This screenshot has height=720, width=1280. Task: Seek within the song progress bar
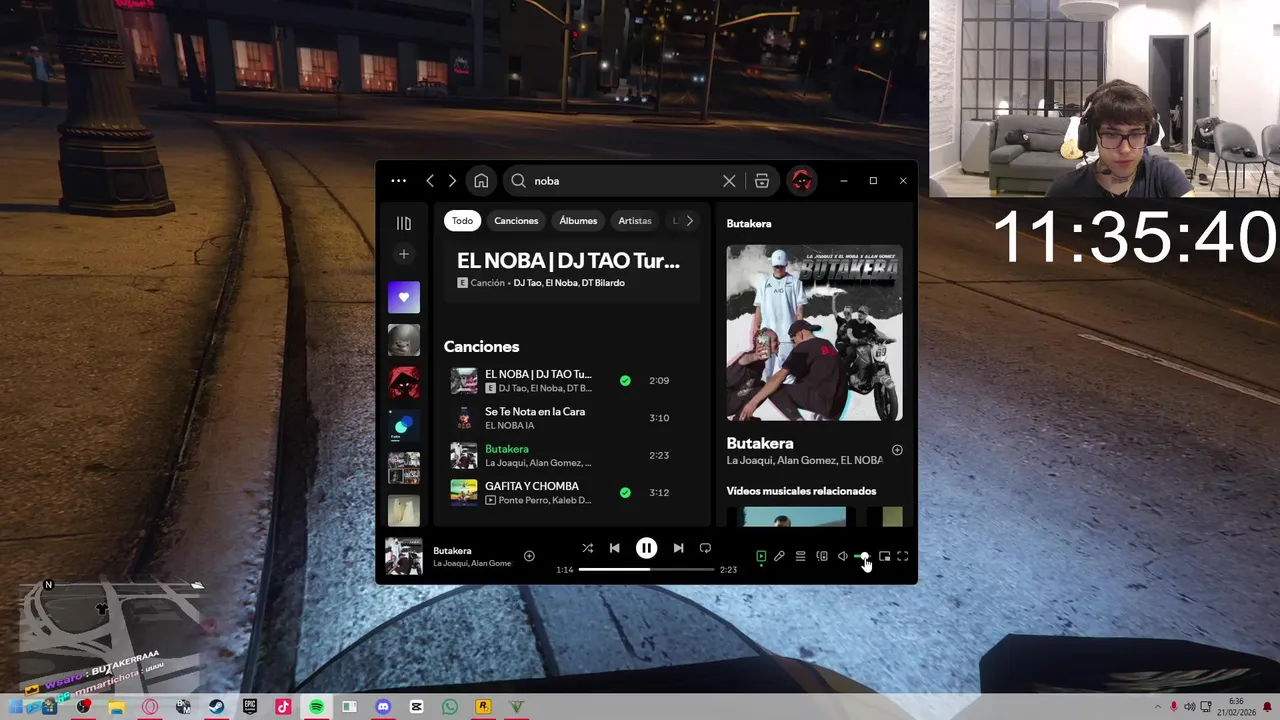click(646, 569)
